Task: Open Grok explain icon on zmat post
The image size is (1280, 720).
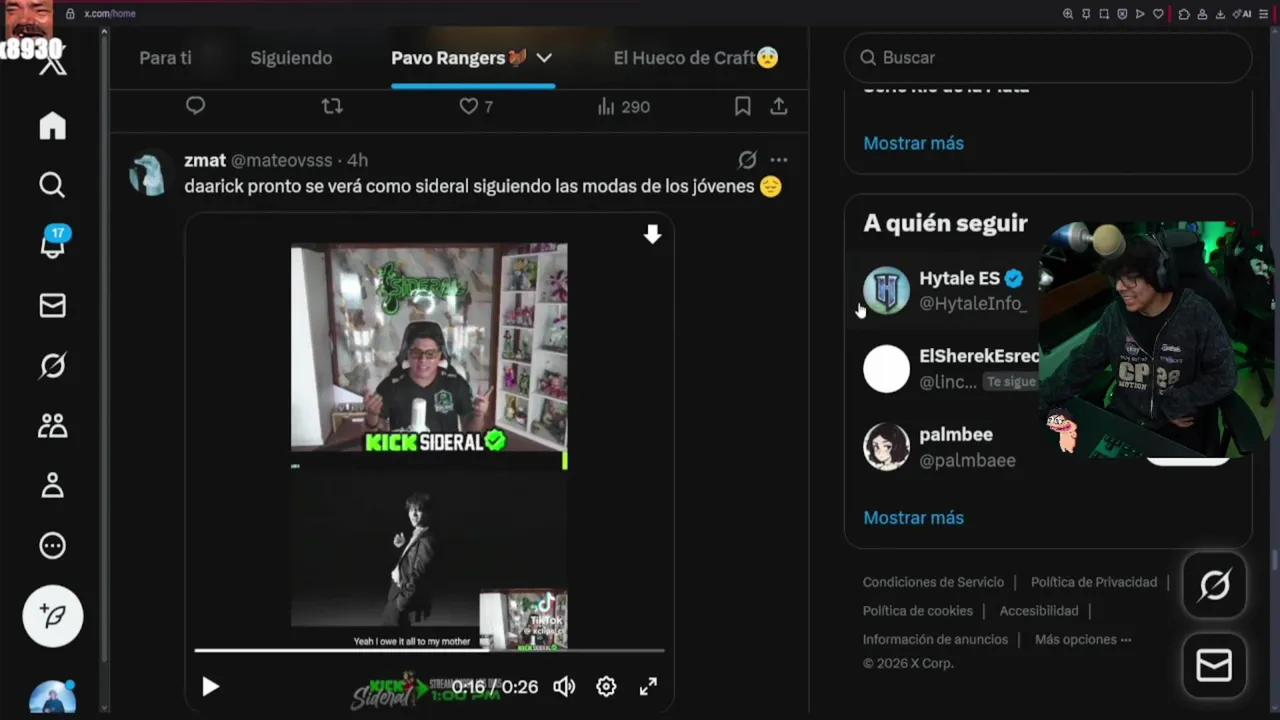Action: click(x=747, y=160)
